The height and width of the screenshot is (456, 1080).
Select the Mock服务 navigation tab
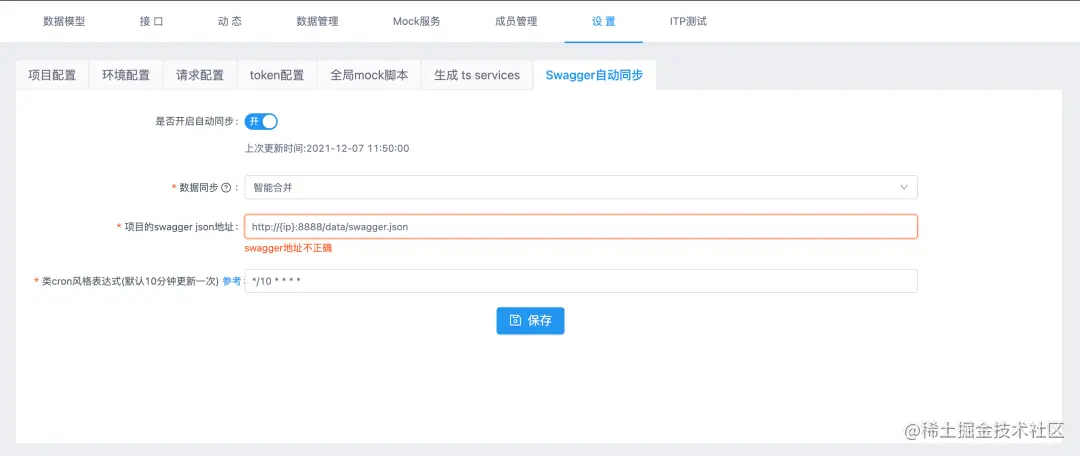[x=417, y=21]
